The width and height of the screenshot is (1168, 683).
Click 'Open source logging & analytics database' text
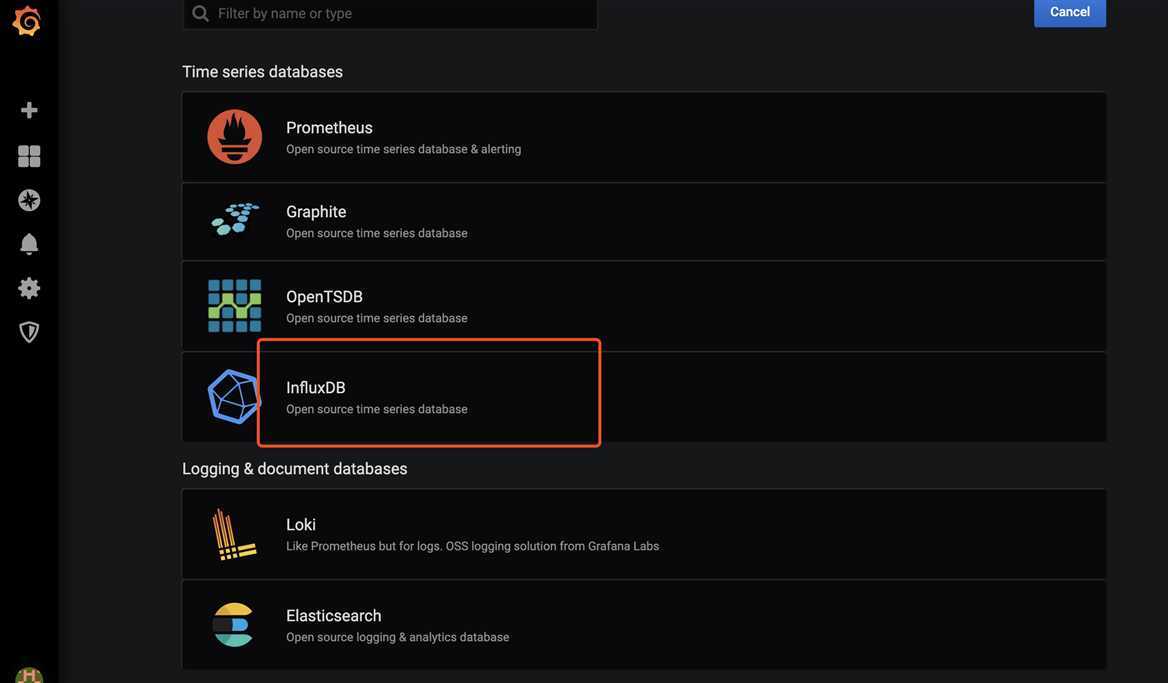tap(398, 637)
